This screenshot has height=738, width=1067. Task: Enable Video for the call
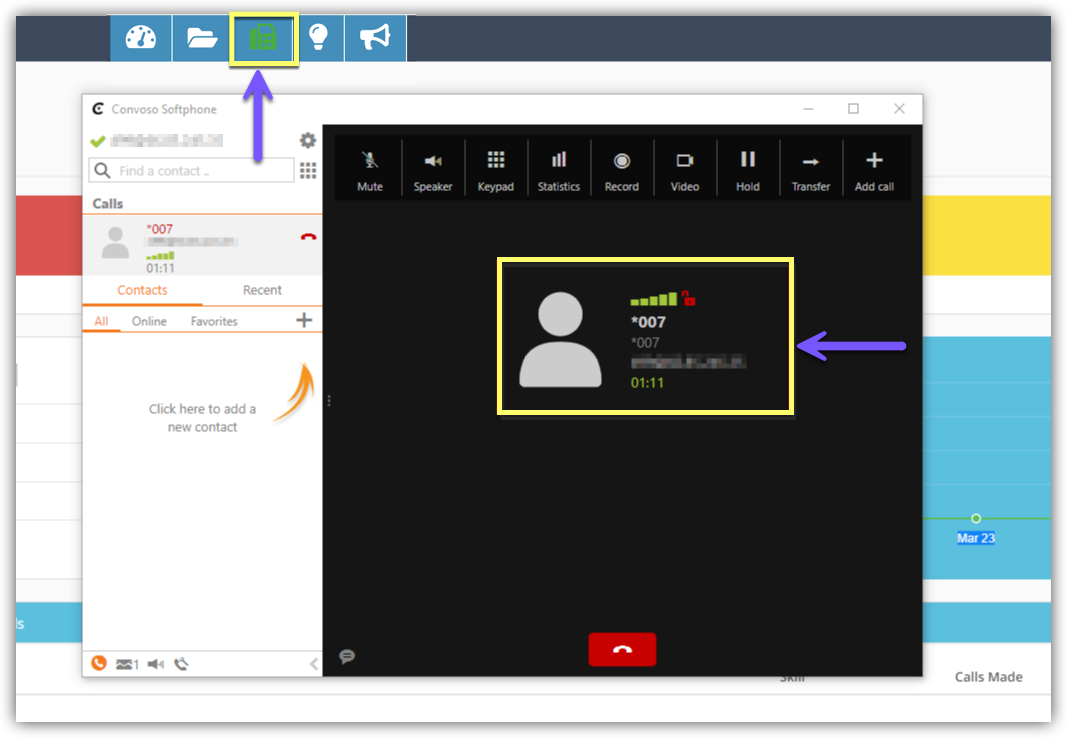click(685, 169)
